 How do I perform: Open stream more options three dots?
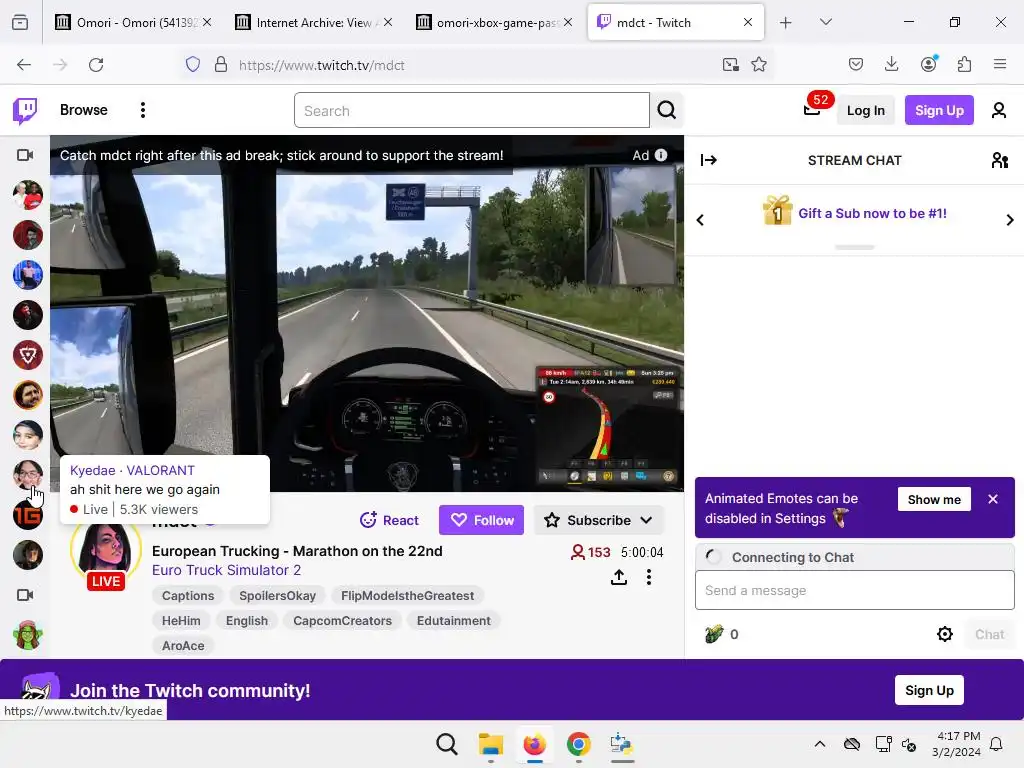[x=648, y=577]
